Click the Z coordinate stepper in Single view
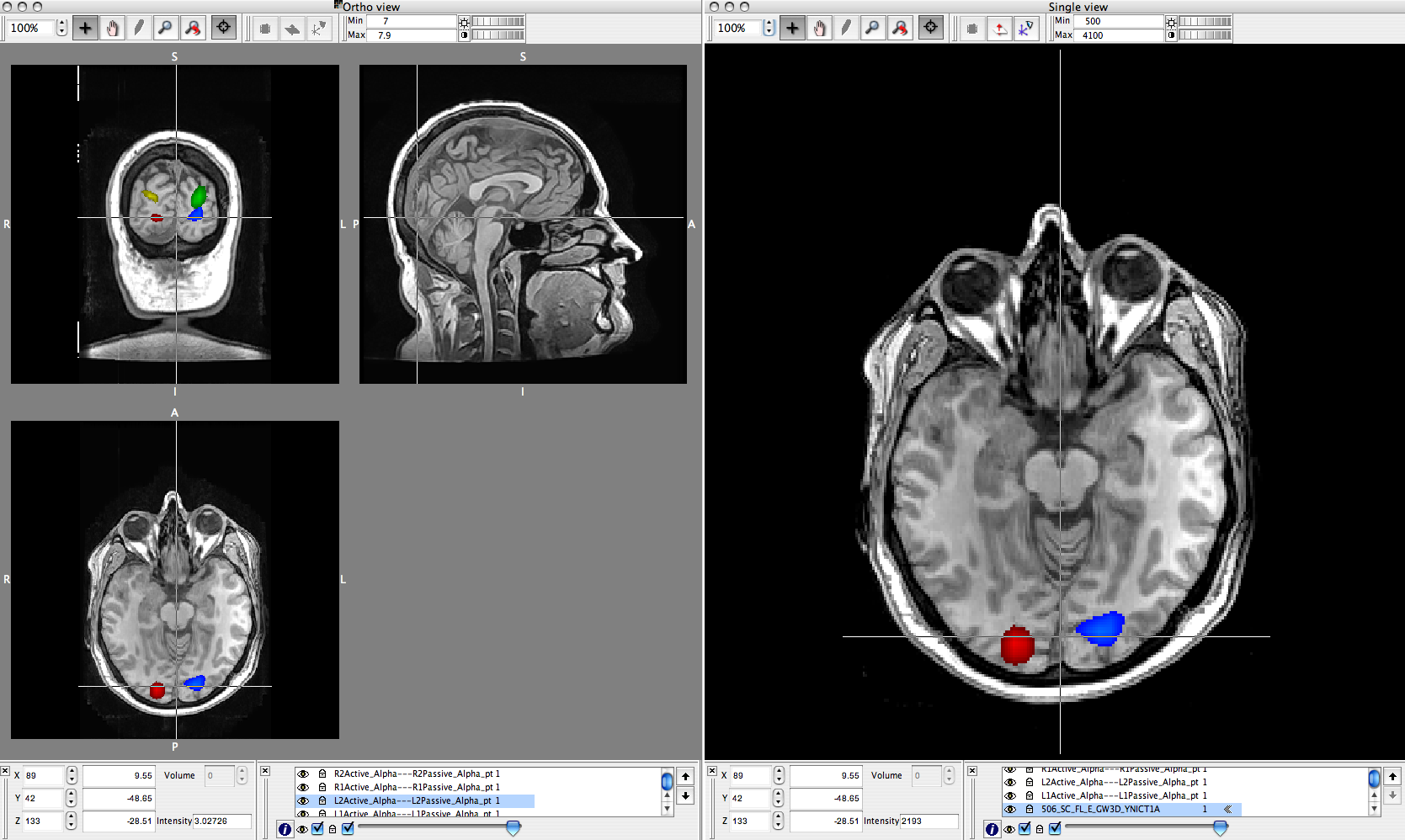 pyautogui.click(x=779, y=821)
